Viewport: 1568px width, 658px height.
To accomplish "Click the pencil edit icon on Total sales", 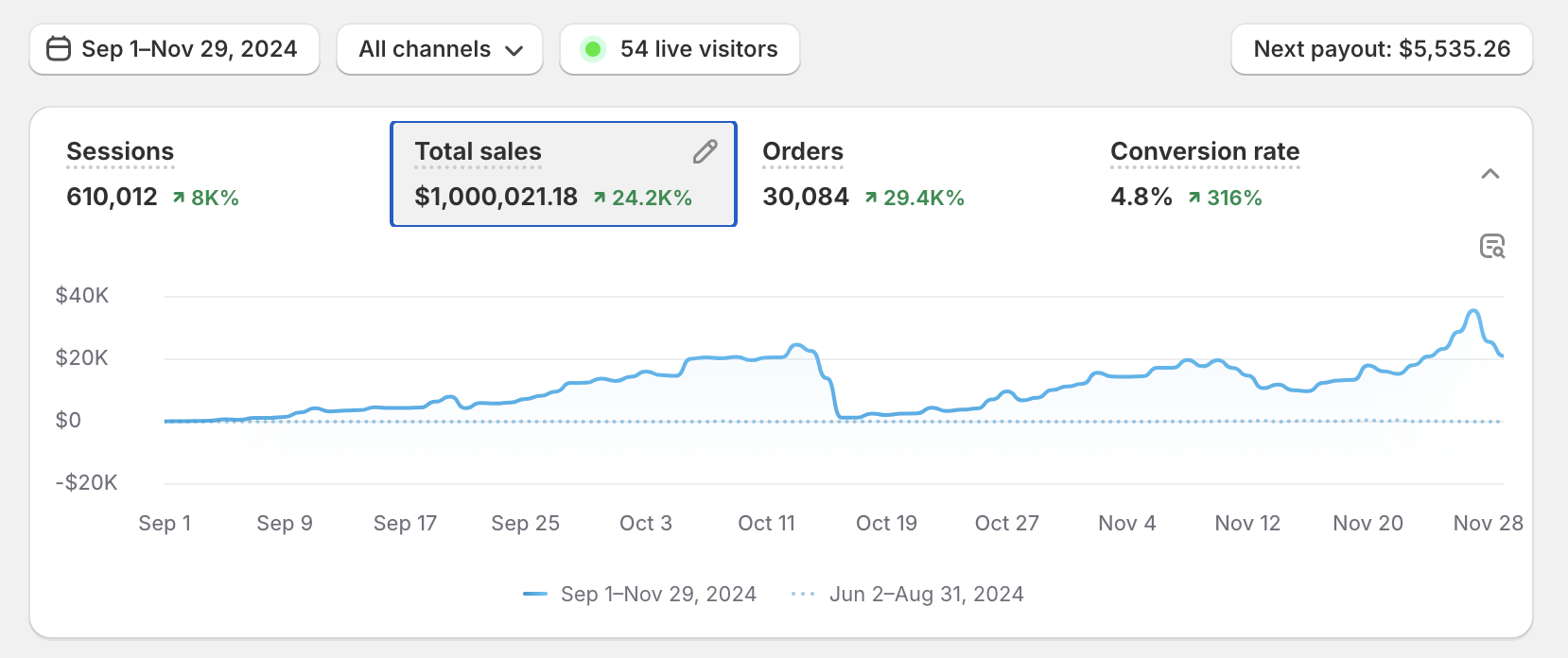I will [x=705, y=151].
